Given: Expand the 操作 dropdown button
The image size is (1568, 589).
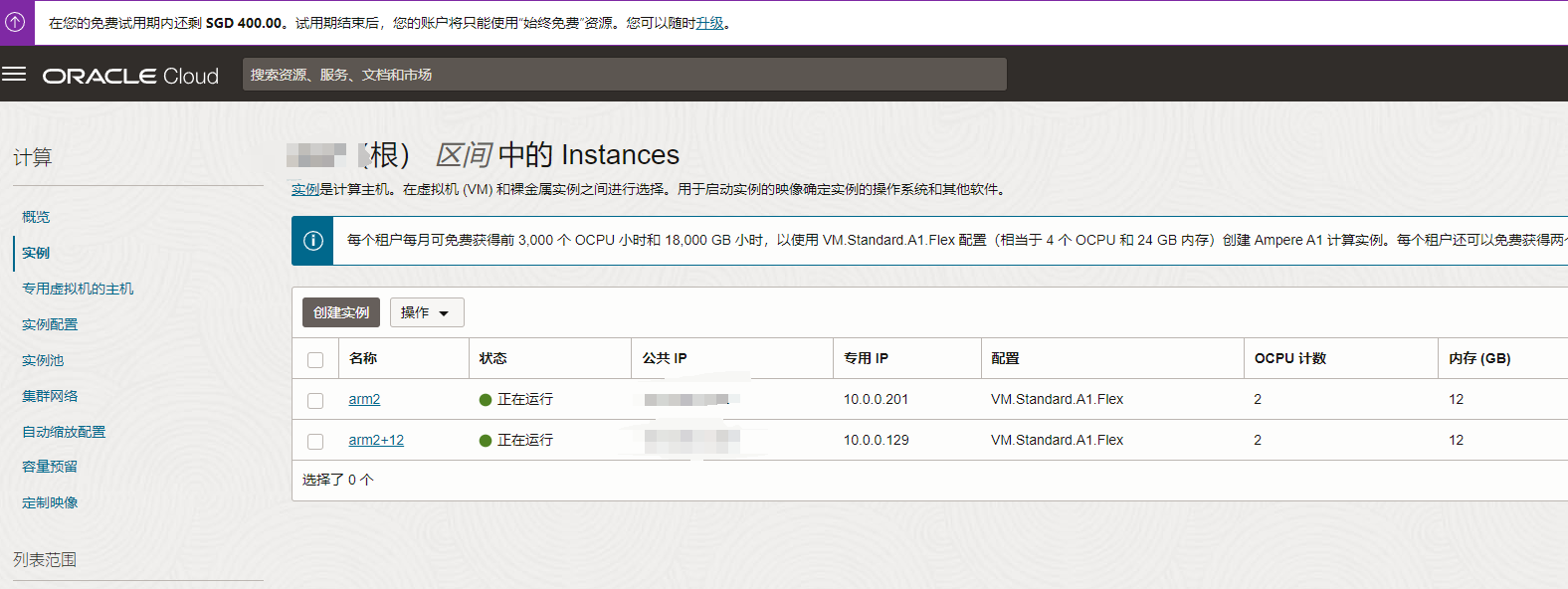Looking at the screenshot, I should click(x=427, y=312).
